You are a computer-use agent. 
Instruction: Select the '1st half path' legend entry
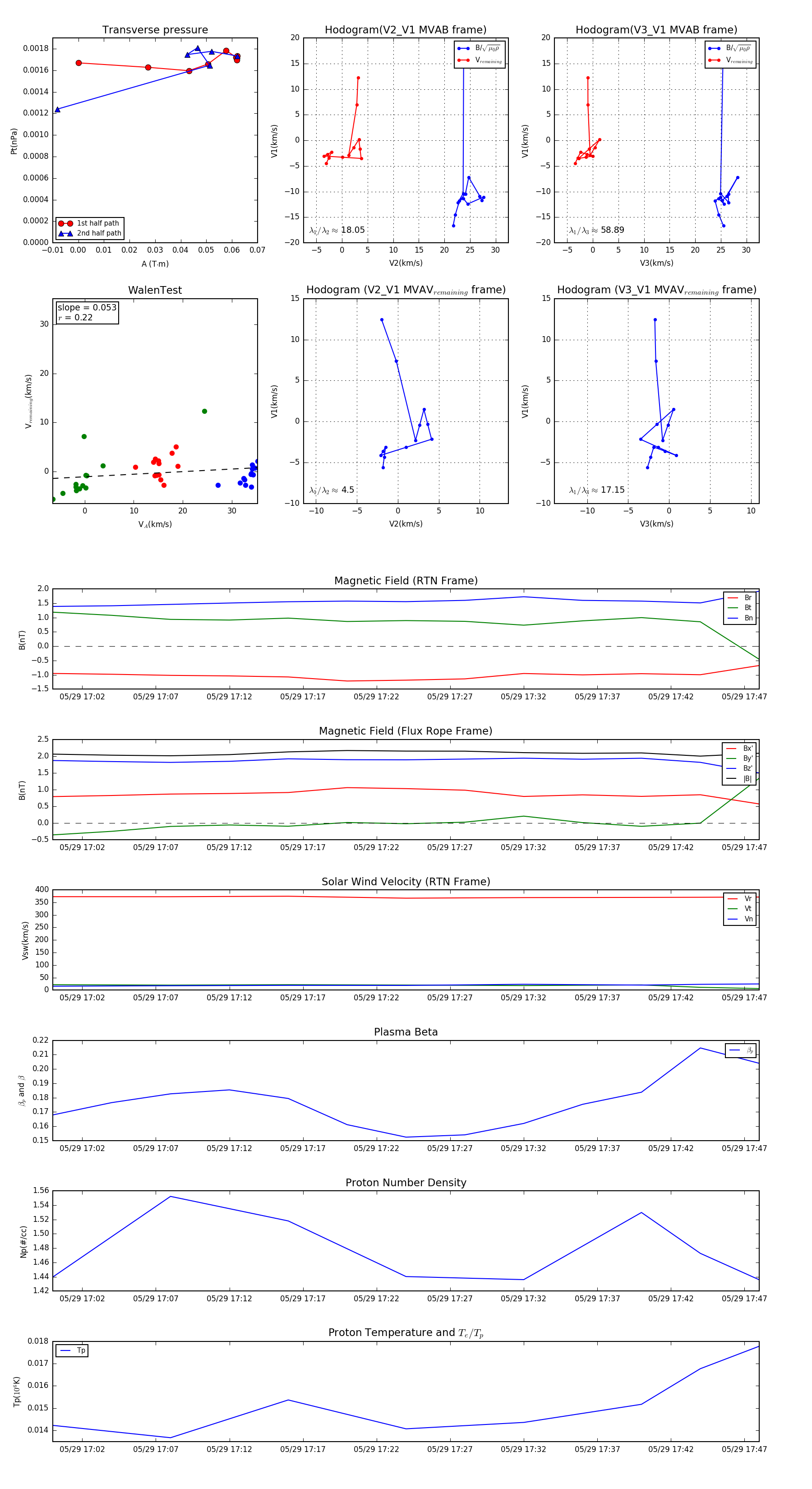click(90, 223)
